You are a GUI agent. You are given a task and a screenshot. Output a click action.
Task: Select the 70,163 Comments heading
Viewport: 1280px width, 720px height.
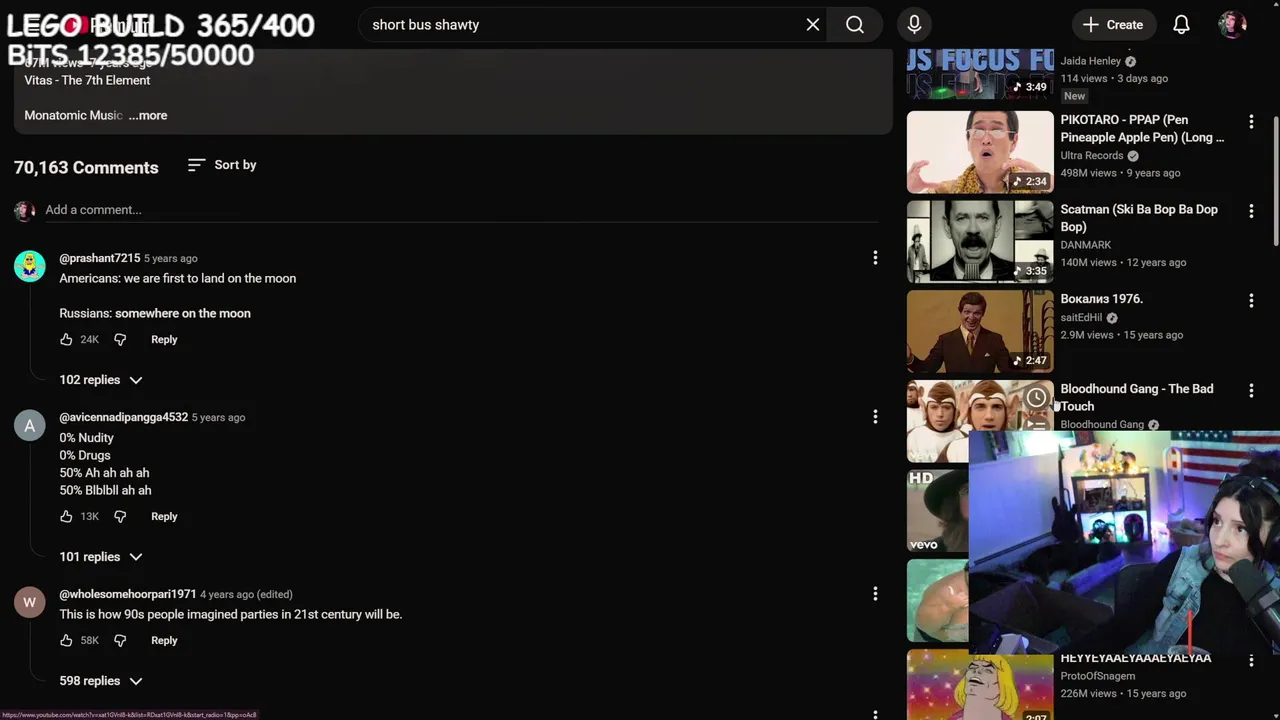[x=86, y=167]
